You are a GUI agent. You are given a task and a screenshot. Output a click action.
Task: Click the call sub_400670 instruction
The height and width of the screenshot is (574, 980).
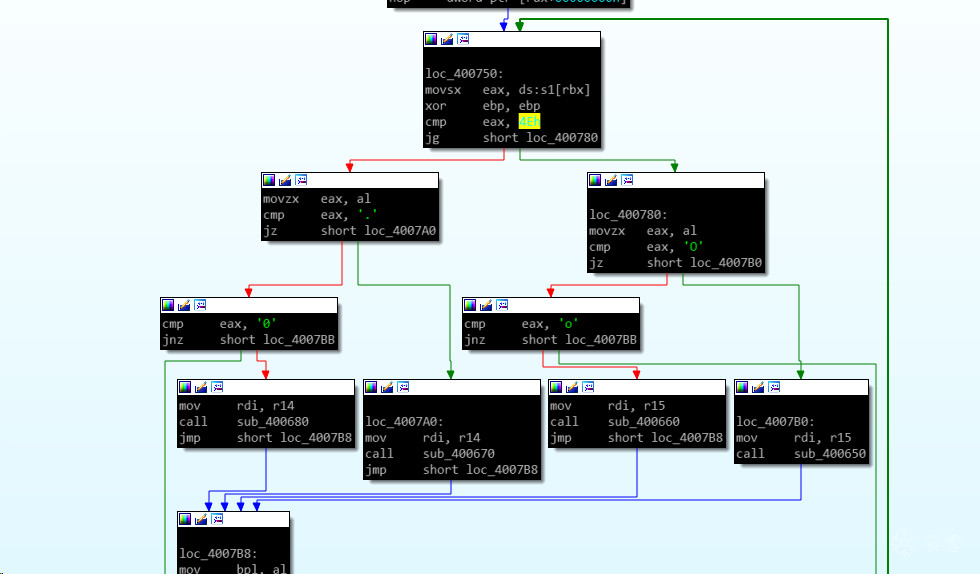430,453
